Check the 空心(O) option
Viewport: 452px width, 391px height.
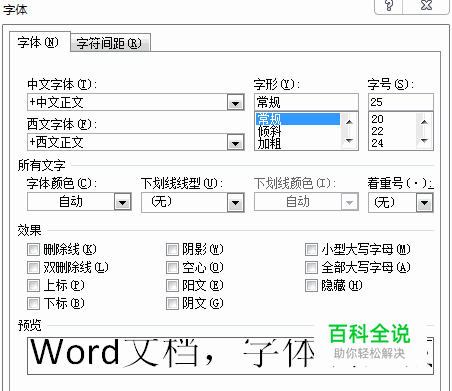pos(172,267)
